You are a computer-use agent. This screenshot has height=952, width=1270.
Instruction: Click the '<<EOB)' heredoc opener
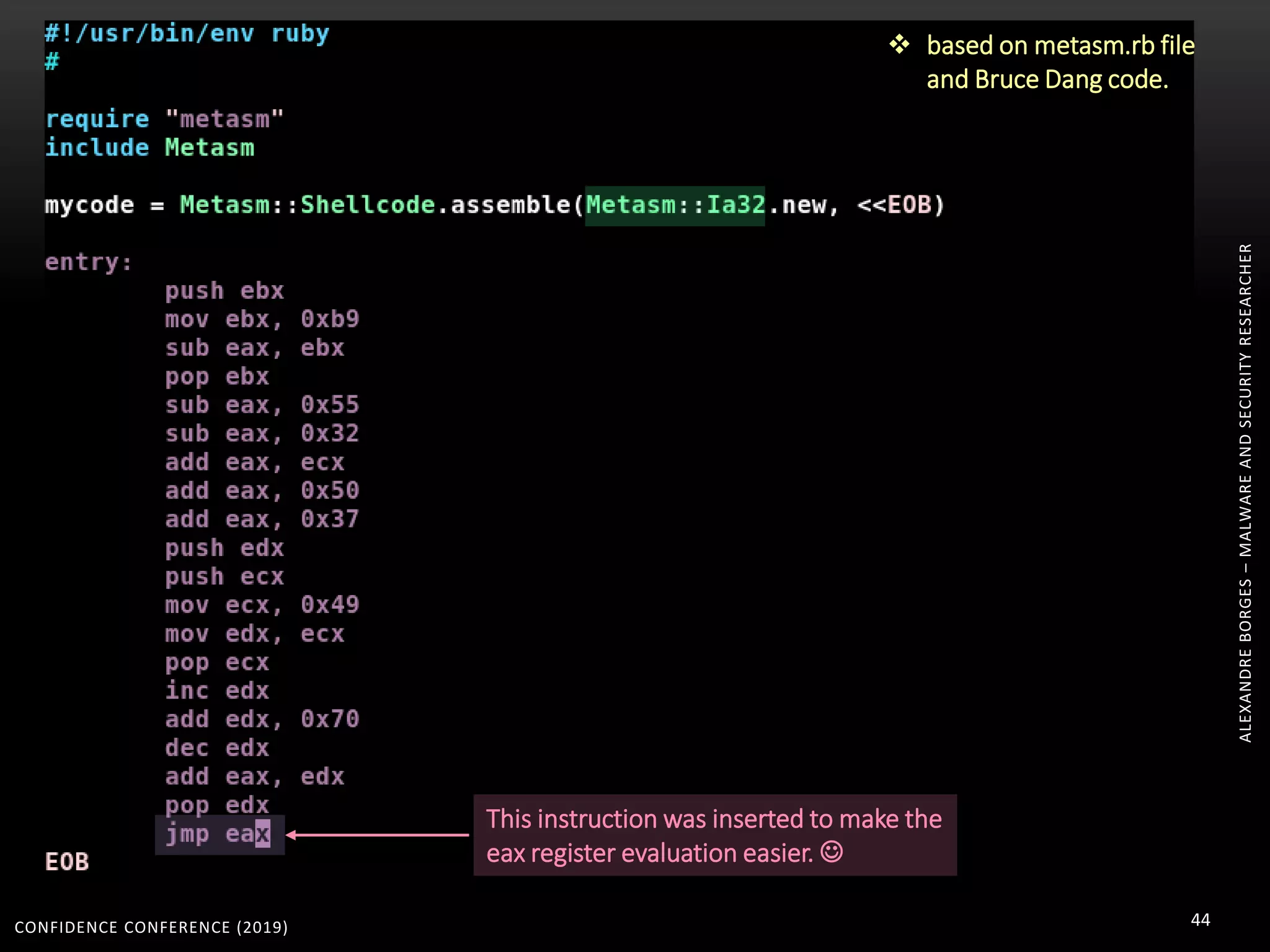[x=900, y=205]
